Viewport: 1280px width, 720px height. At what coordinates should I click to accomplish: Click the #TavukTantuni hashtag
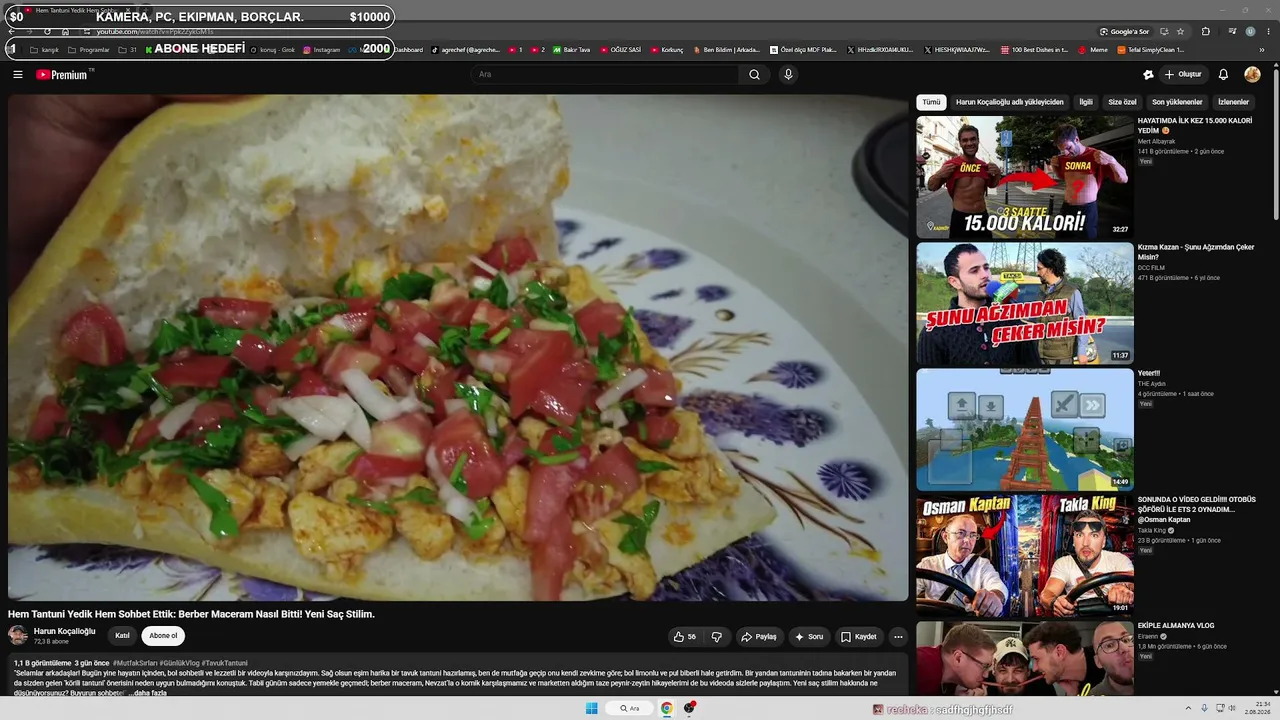(225, 663)
